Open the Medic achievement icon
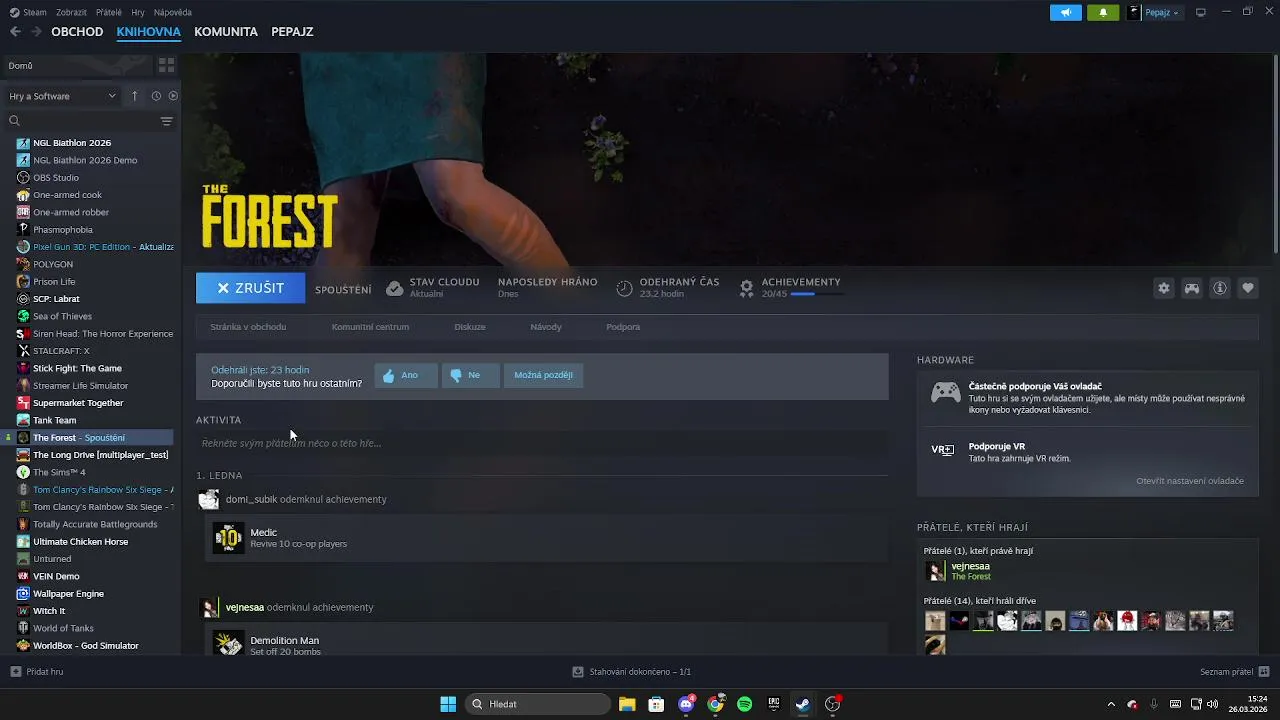 point(228,538)
